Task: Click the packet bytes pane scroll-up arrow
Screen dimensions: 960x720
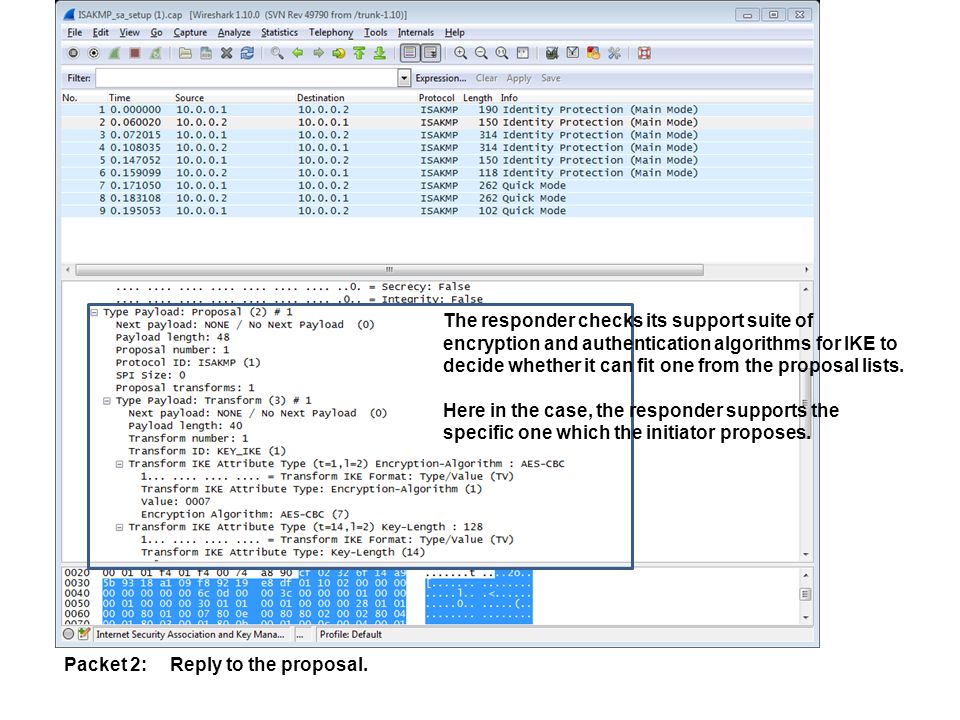Action: [x=806, y=576]
